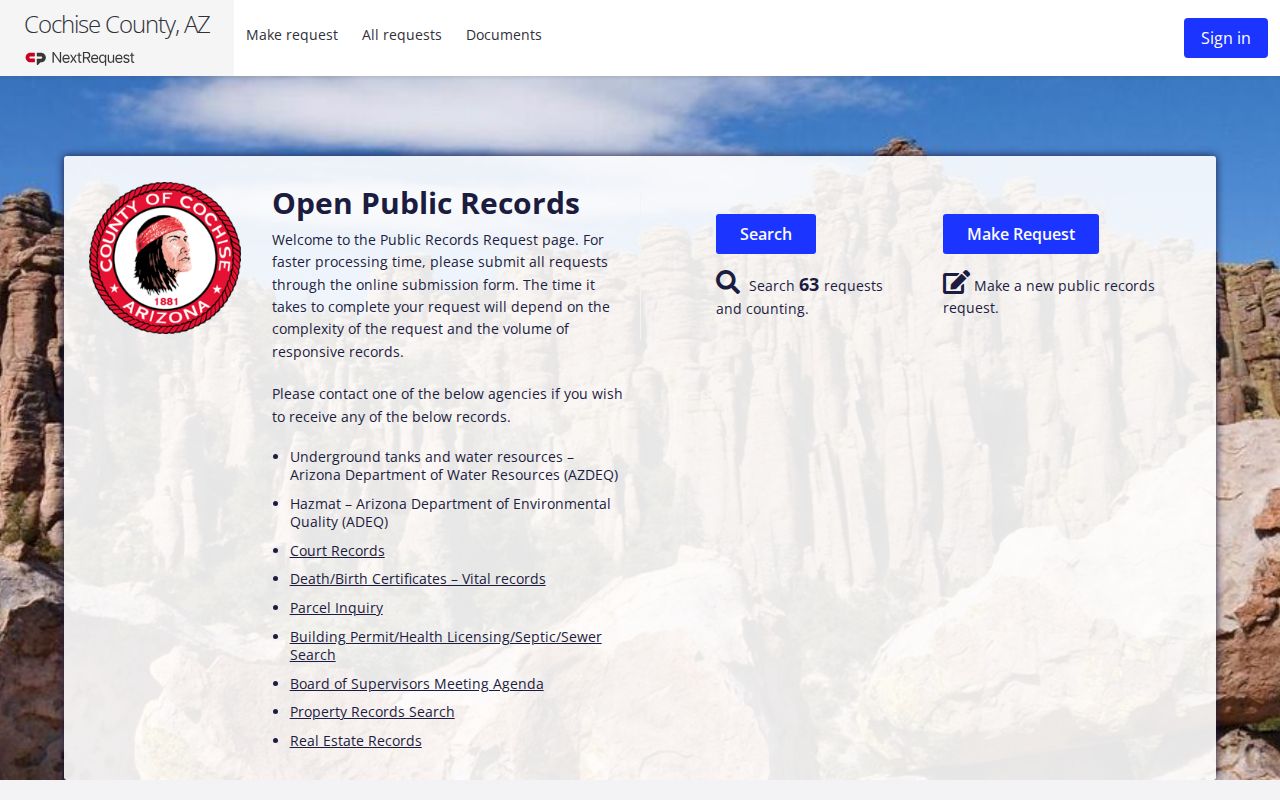Open Building Permit/Health Licensing/Septic/Sewer Search link

point(446,646)
